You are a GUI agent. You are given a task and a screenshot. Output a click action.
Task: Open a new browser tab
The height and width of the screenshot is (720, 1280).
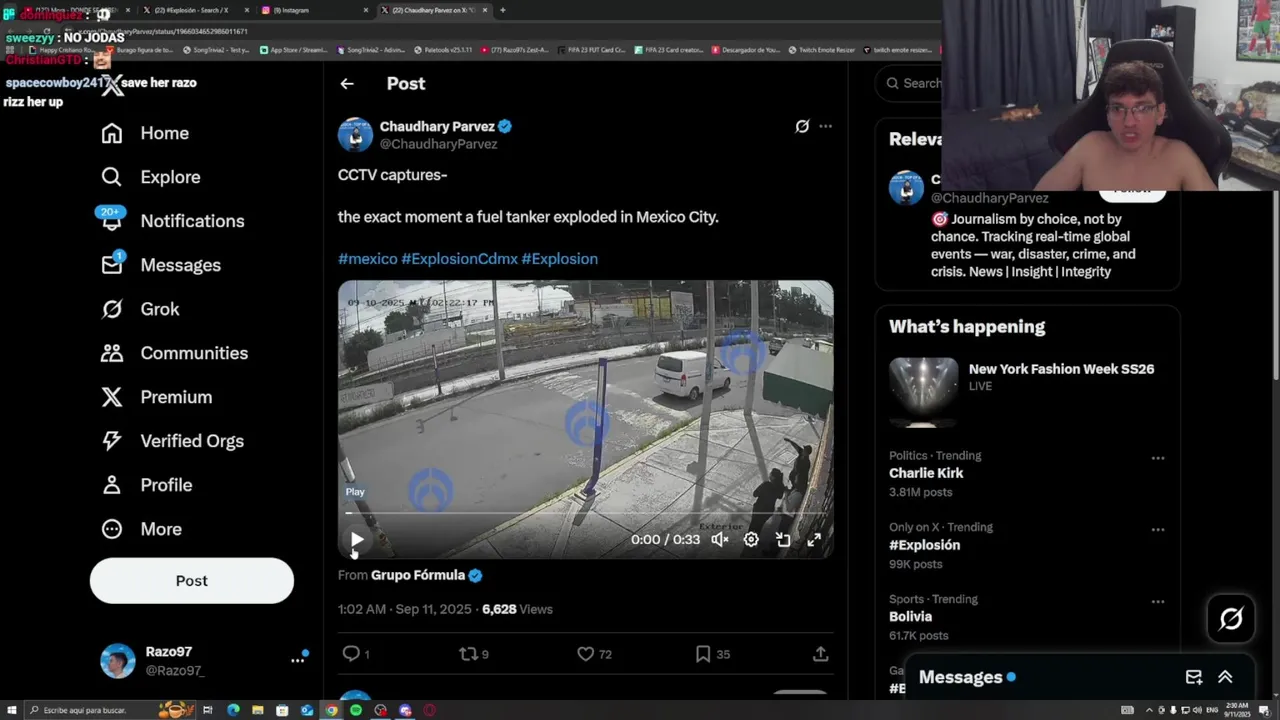pos(502,10)
